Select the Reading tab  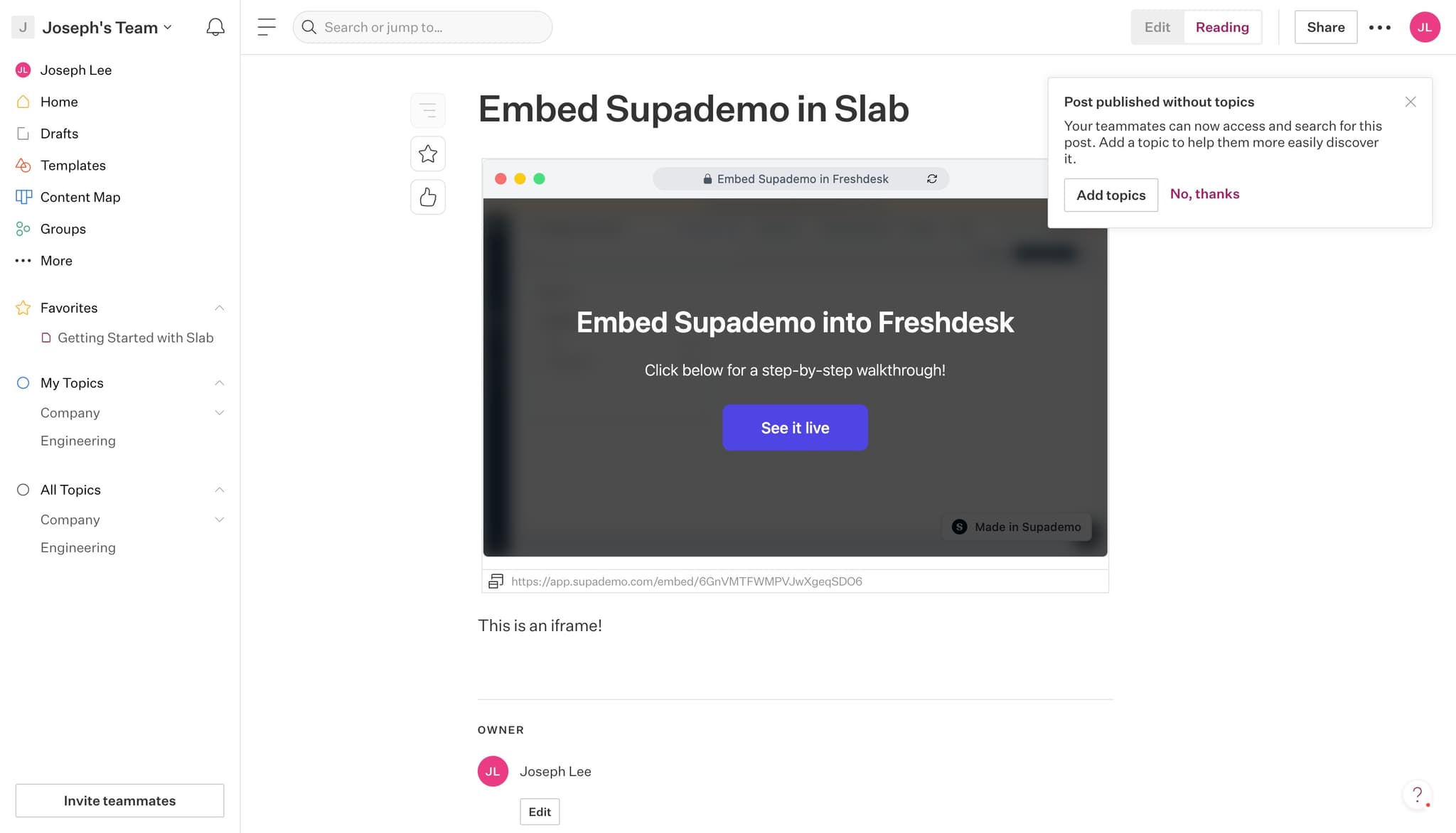click(1222, 27)
